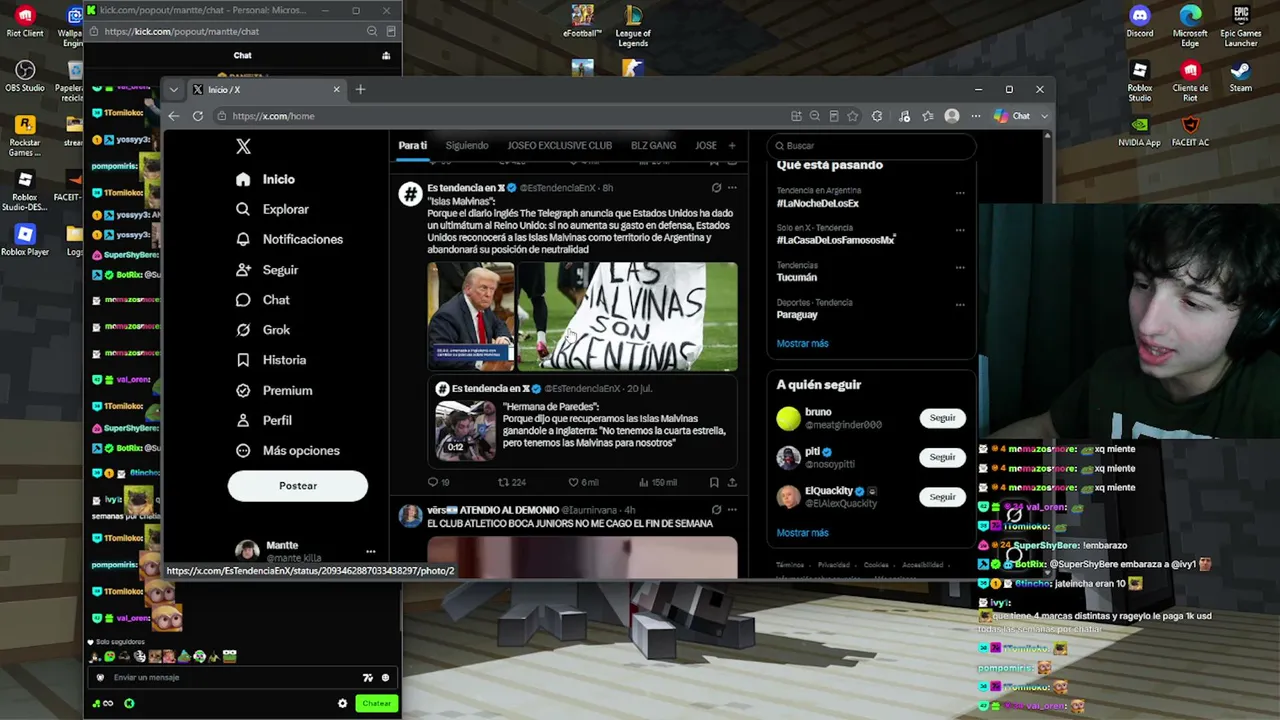Open more options for the Paraguay trend
The height and width of the screenshot is (720, 1280).
click(x=960, y=304)
